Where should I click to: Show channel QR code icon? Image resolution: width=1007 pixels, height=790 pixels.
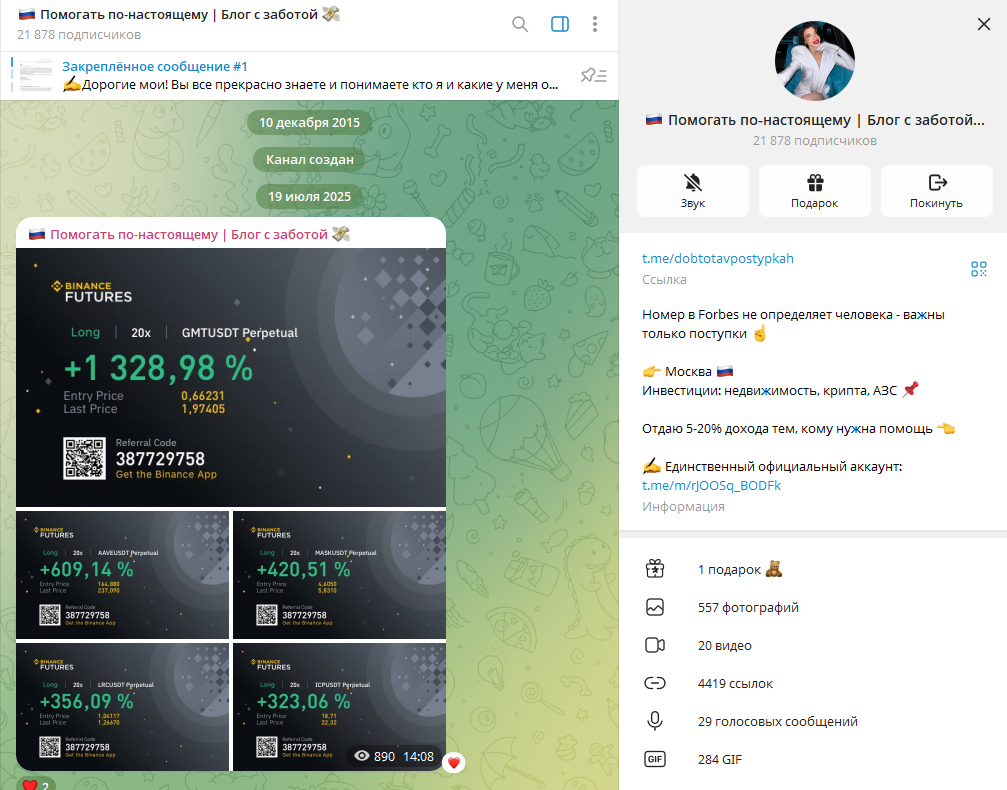click(x=978, y=268)
